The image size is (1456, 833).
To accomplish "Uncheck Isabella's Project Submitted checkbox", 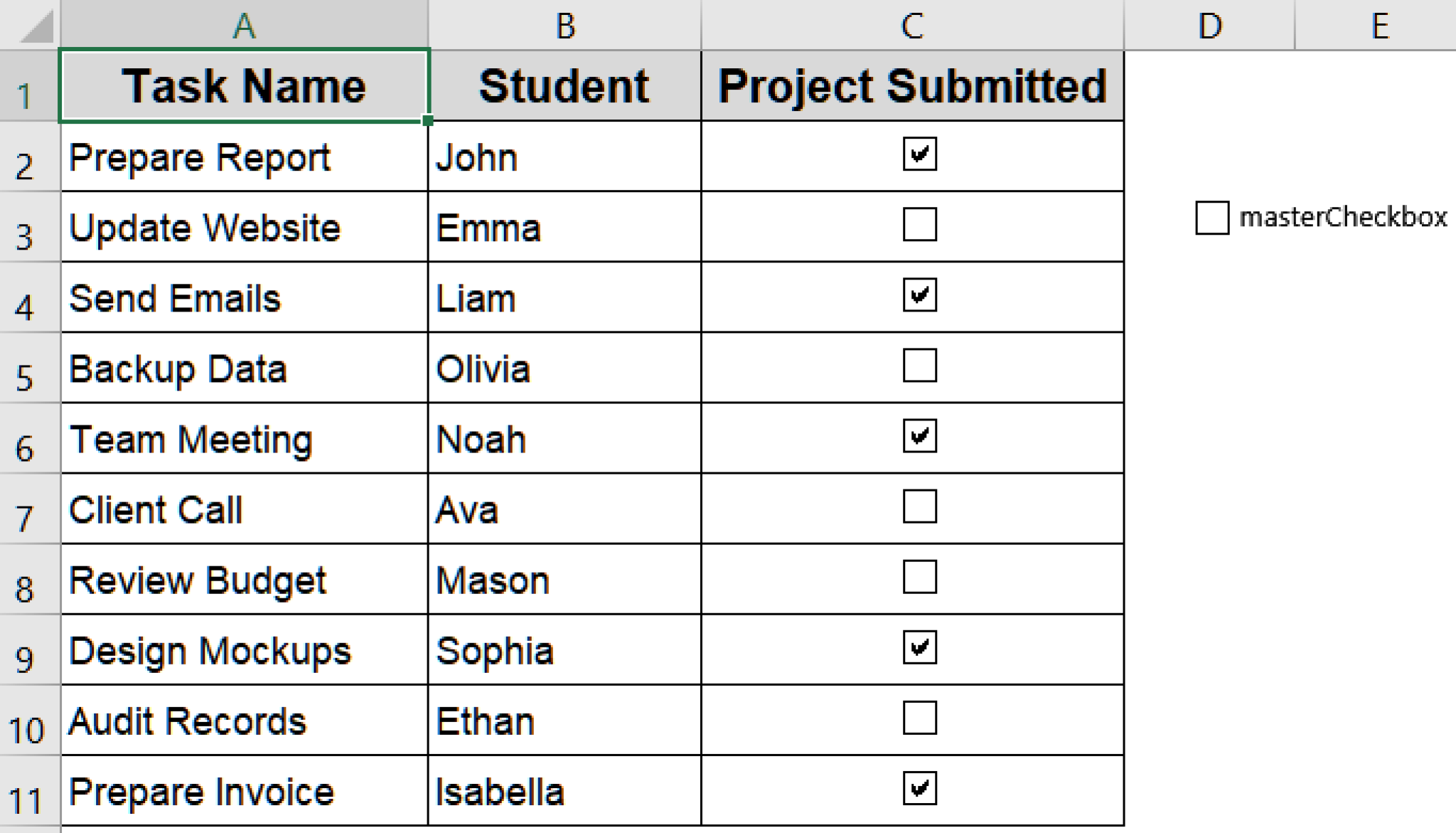I will [x=919, y=788].
